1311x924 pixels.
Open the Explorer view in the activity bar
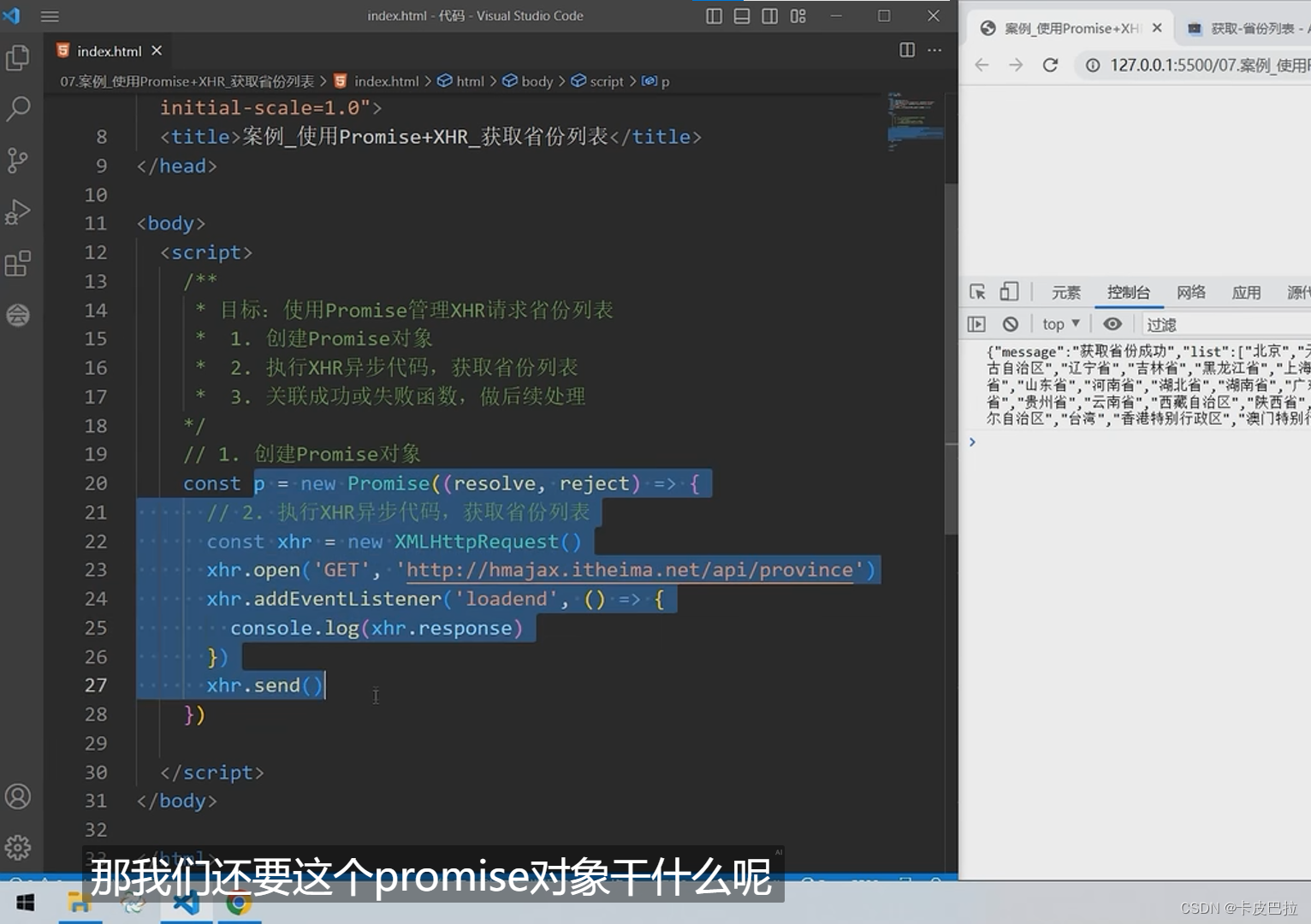(18, 57)
